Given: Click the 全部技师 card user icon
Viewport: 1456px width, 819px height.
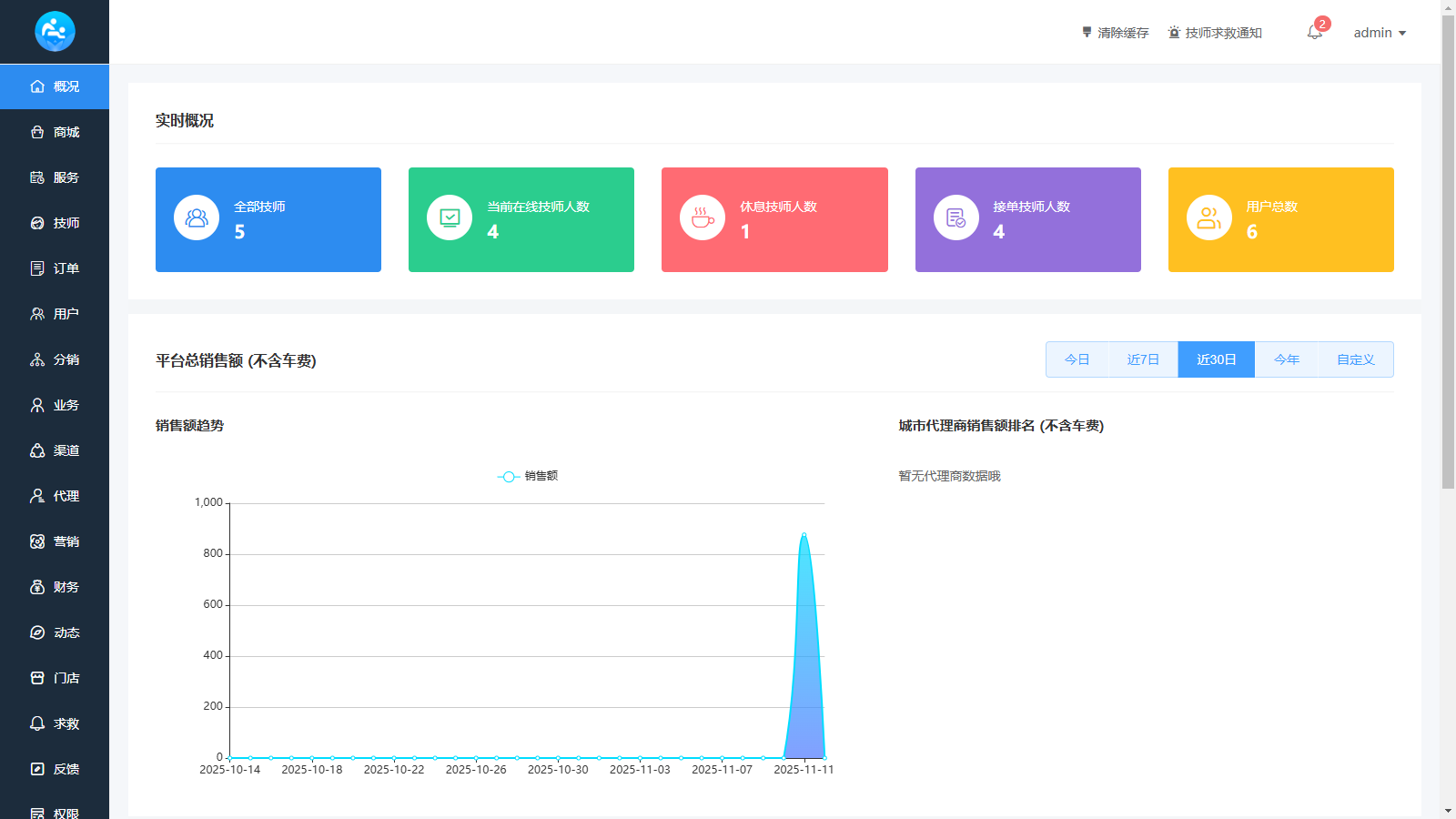Looking at the screenshot, I should coord(197,218).
